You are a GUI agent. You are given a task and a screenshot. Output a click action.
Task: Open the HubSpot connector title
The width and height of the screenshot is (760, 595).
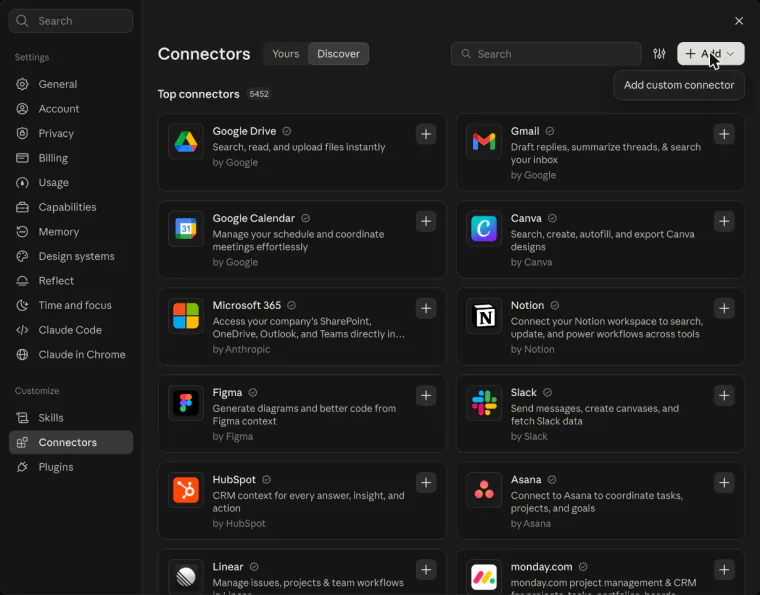pyautogui.click(x=234, y=480)
